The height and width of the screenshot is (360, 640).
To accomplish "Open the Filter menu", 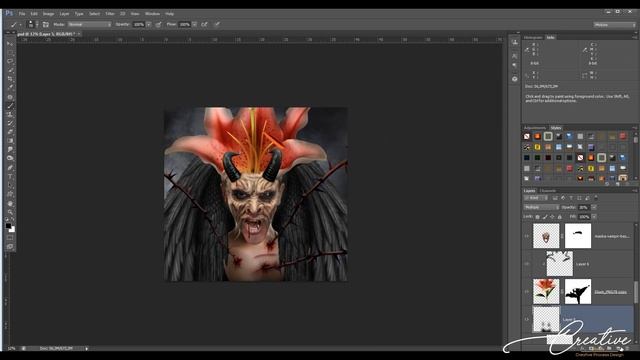I will pos(110,14).
